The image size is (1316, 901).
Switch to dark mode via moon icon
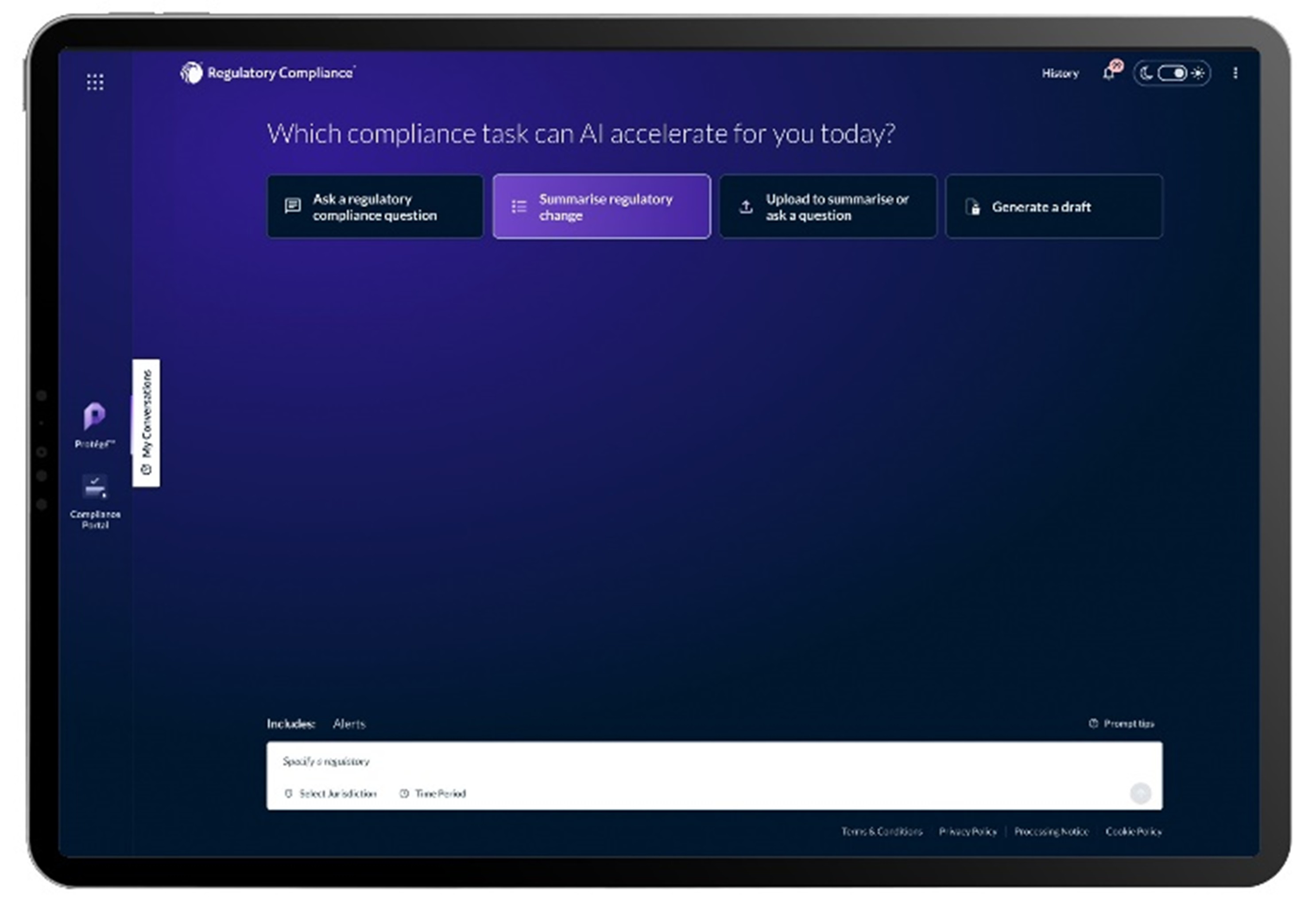(1146, 74)
